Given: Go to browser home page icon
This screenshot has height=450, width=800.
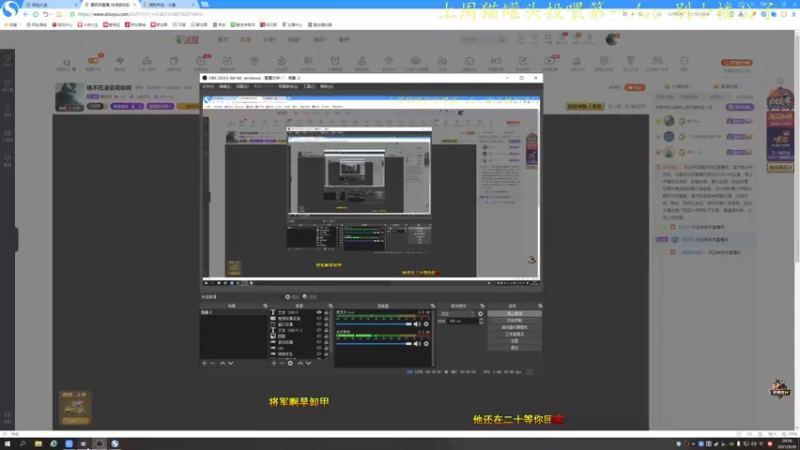Looking at the screenshot, I should (59, 14).
